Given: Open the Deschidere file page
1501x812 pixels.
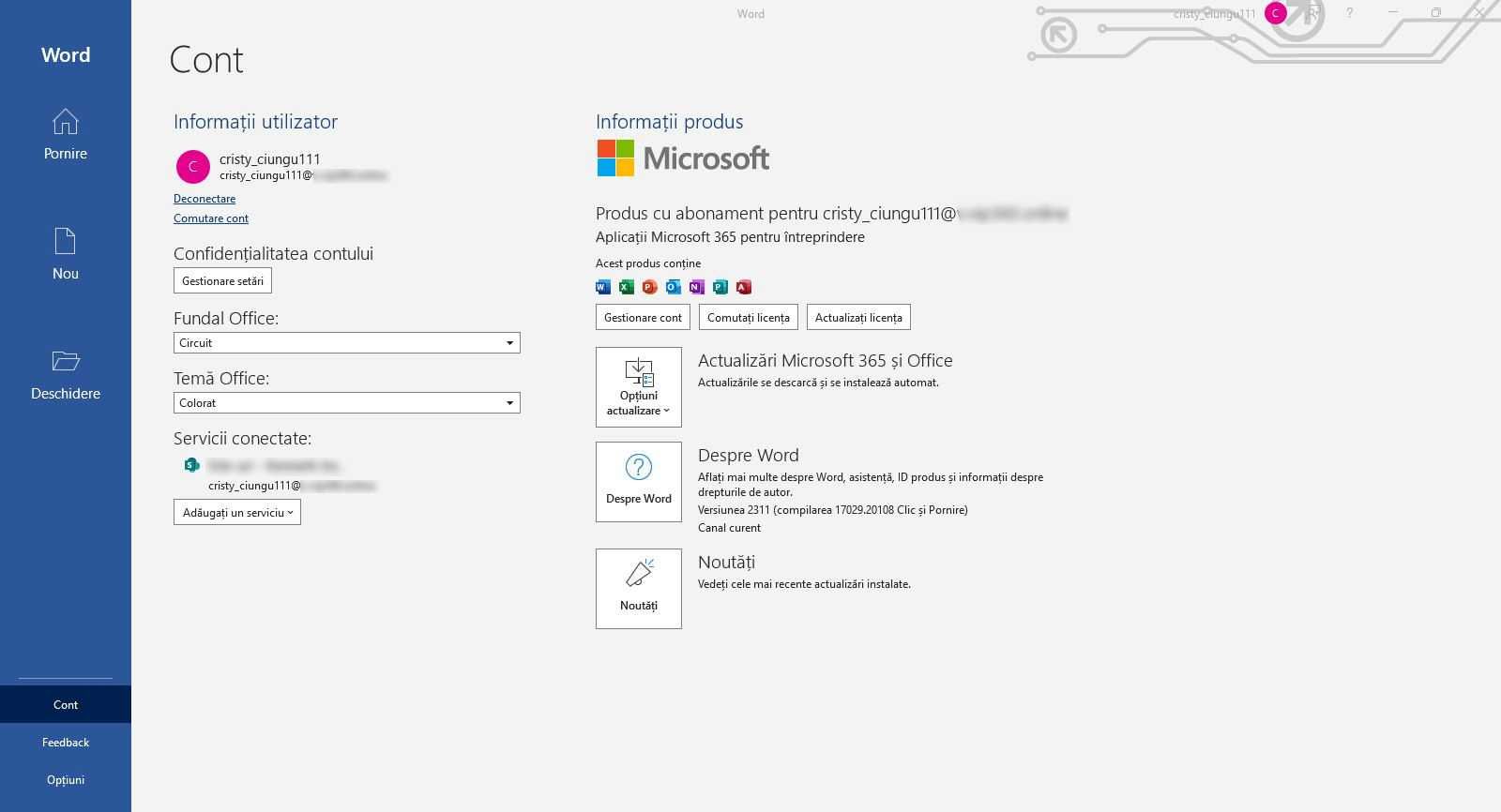Looking at the screenshot, I should (x=66, y=375).
